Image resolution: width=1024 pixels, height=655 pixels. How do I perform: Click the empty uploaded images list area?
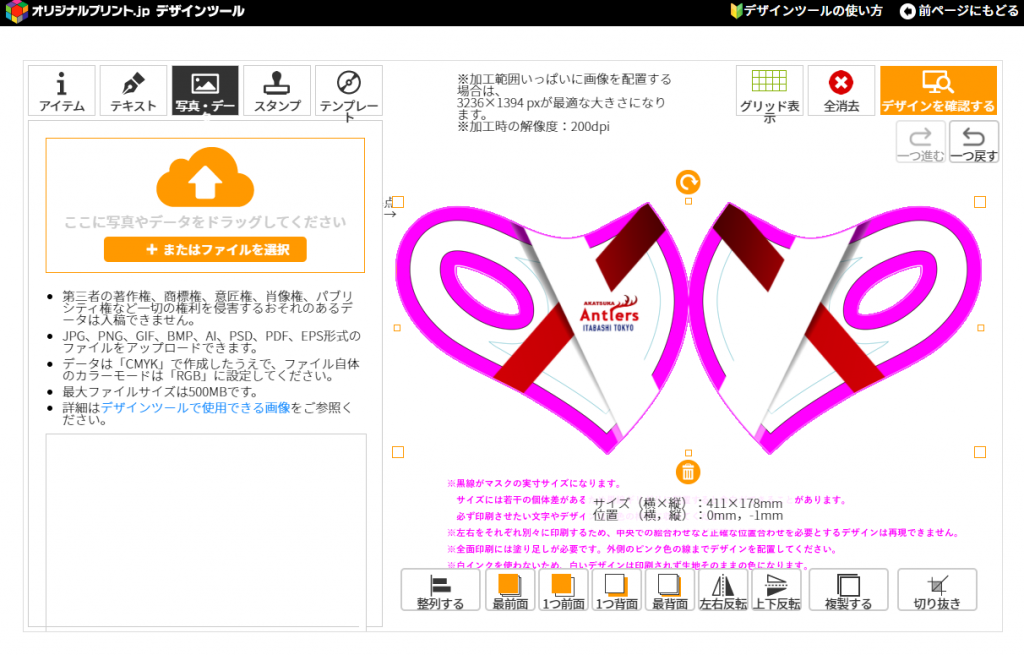pyautogui.click(x=206, y=530)
